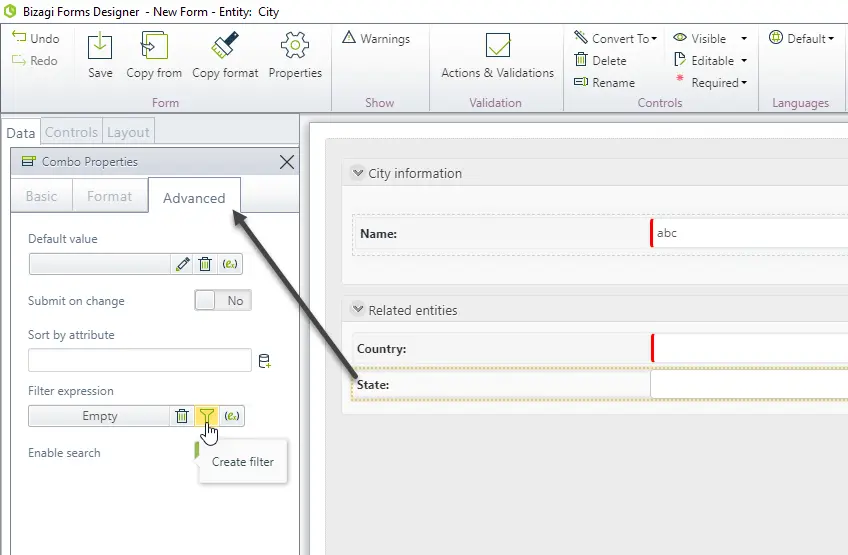
Task: Open form Properties gear
Action: click(x=295, y=55)
